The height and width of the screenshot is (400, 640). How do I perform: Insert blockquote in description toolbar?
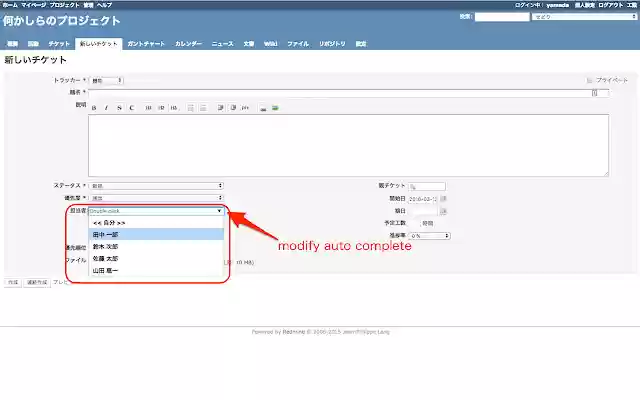(220, 108)
